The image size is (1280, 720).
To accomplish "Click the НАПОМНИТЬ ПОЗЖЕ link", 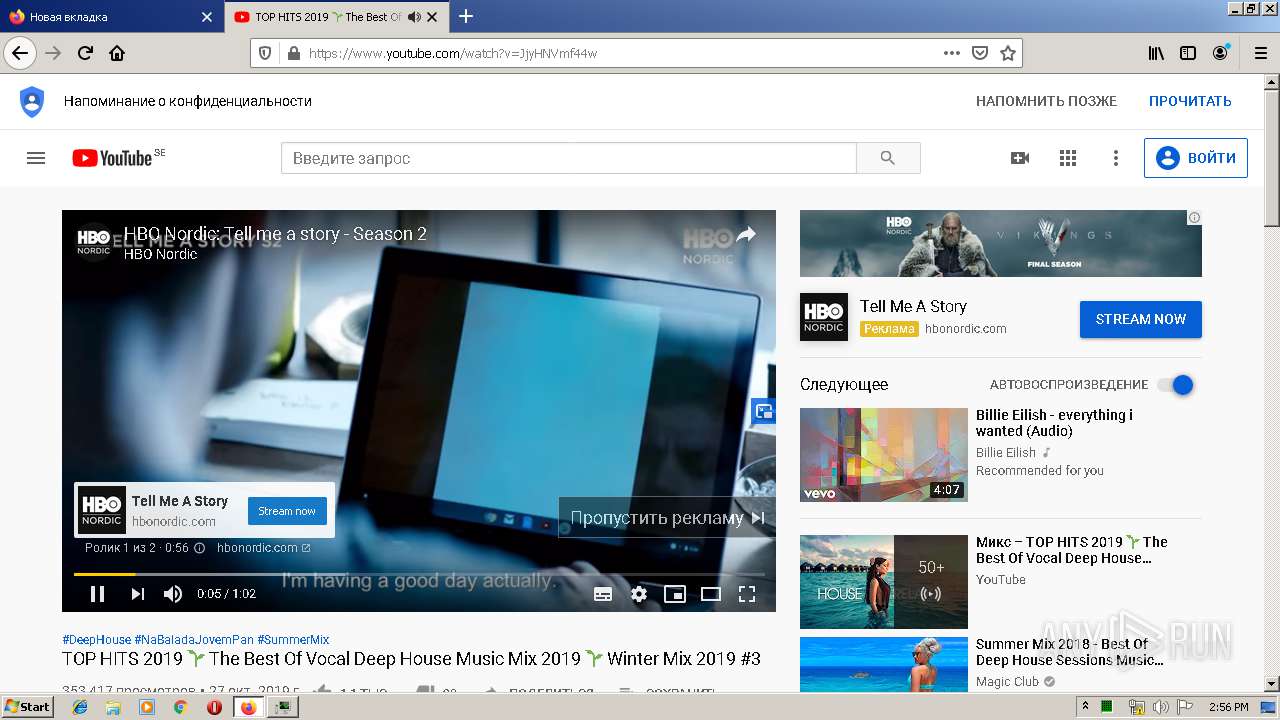I will coord(1046,101).
